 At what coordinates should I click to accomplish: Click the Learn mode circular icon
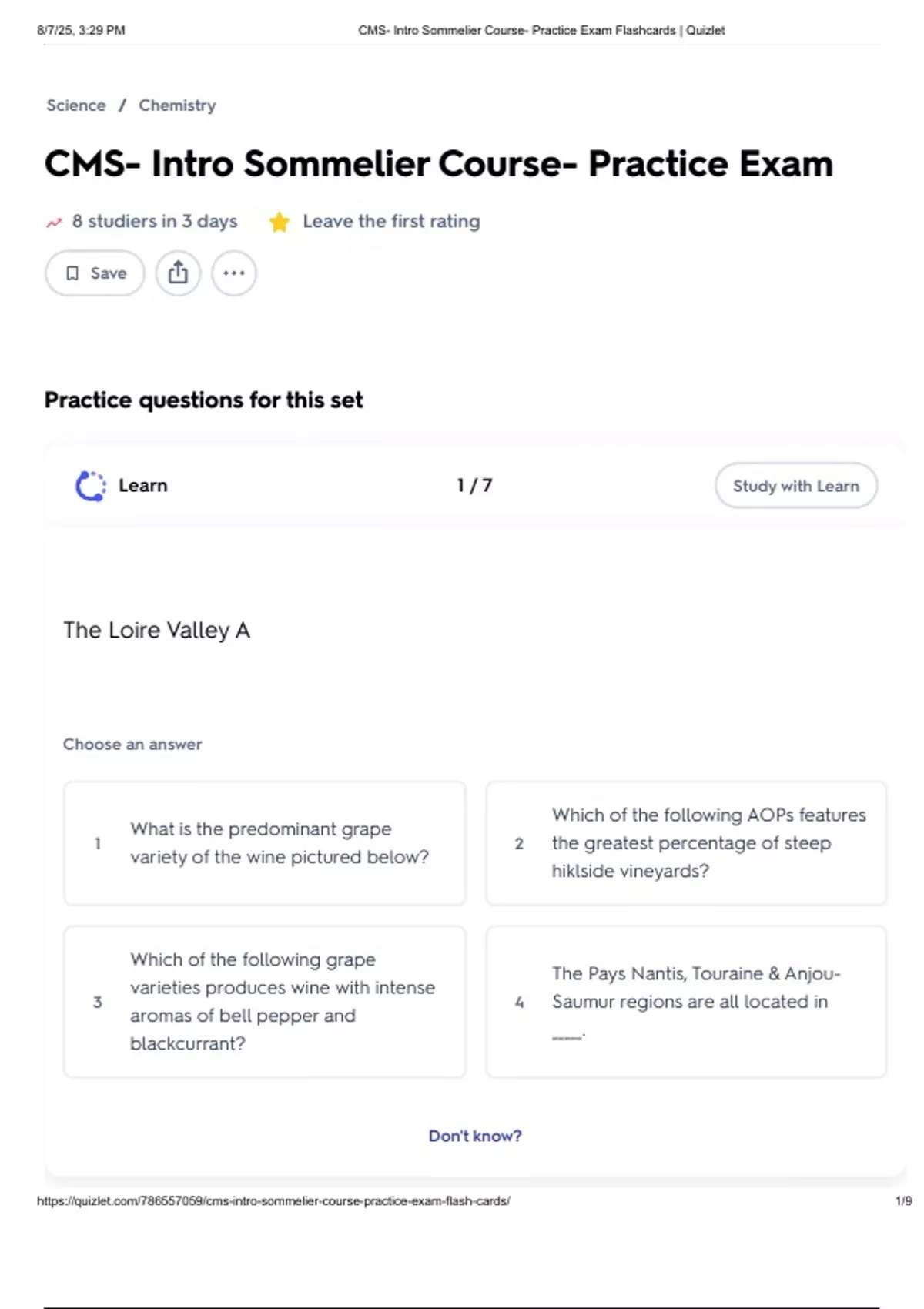91,486
